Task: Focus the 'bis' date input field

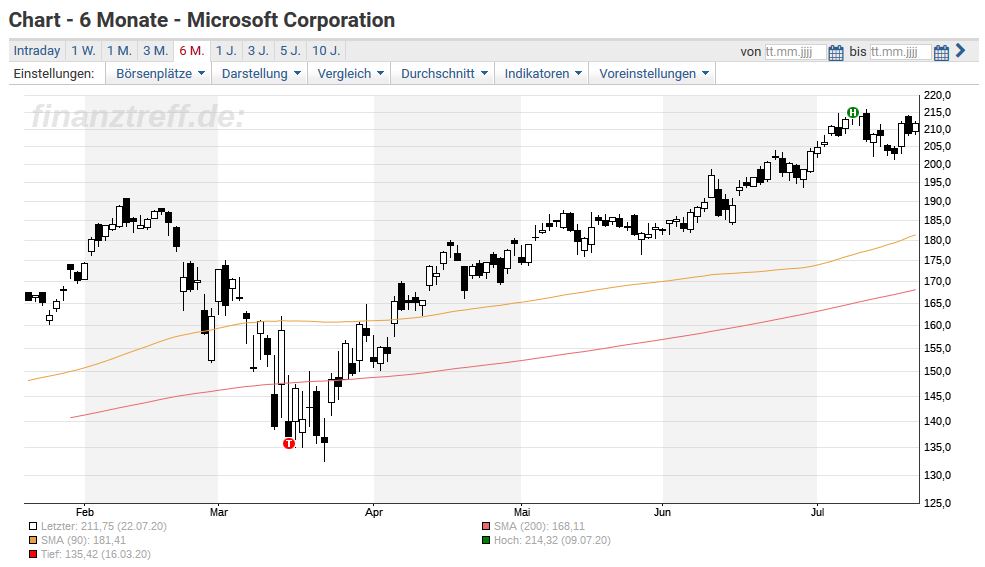Action: pos(900,52)
